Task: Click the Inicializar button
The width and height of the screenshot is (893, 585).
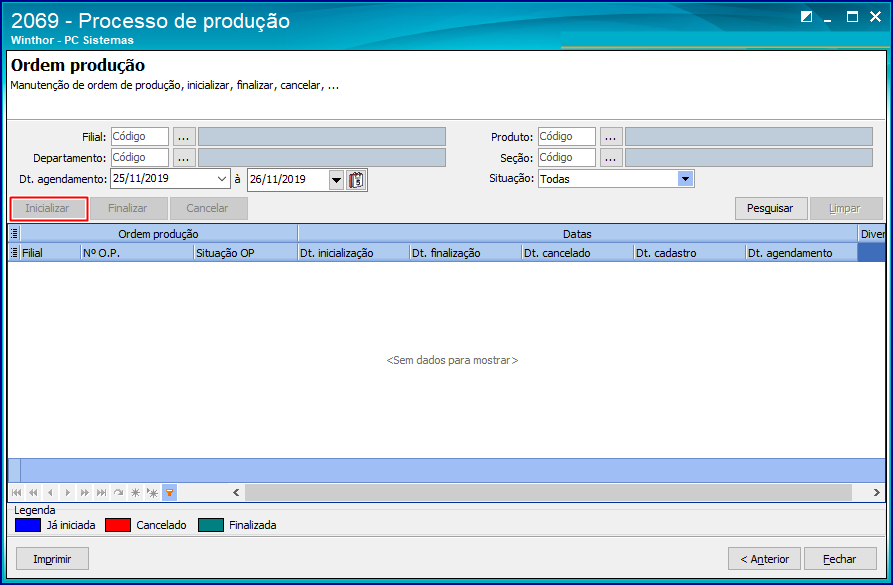Action: pos(48,208)
